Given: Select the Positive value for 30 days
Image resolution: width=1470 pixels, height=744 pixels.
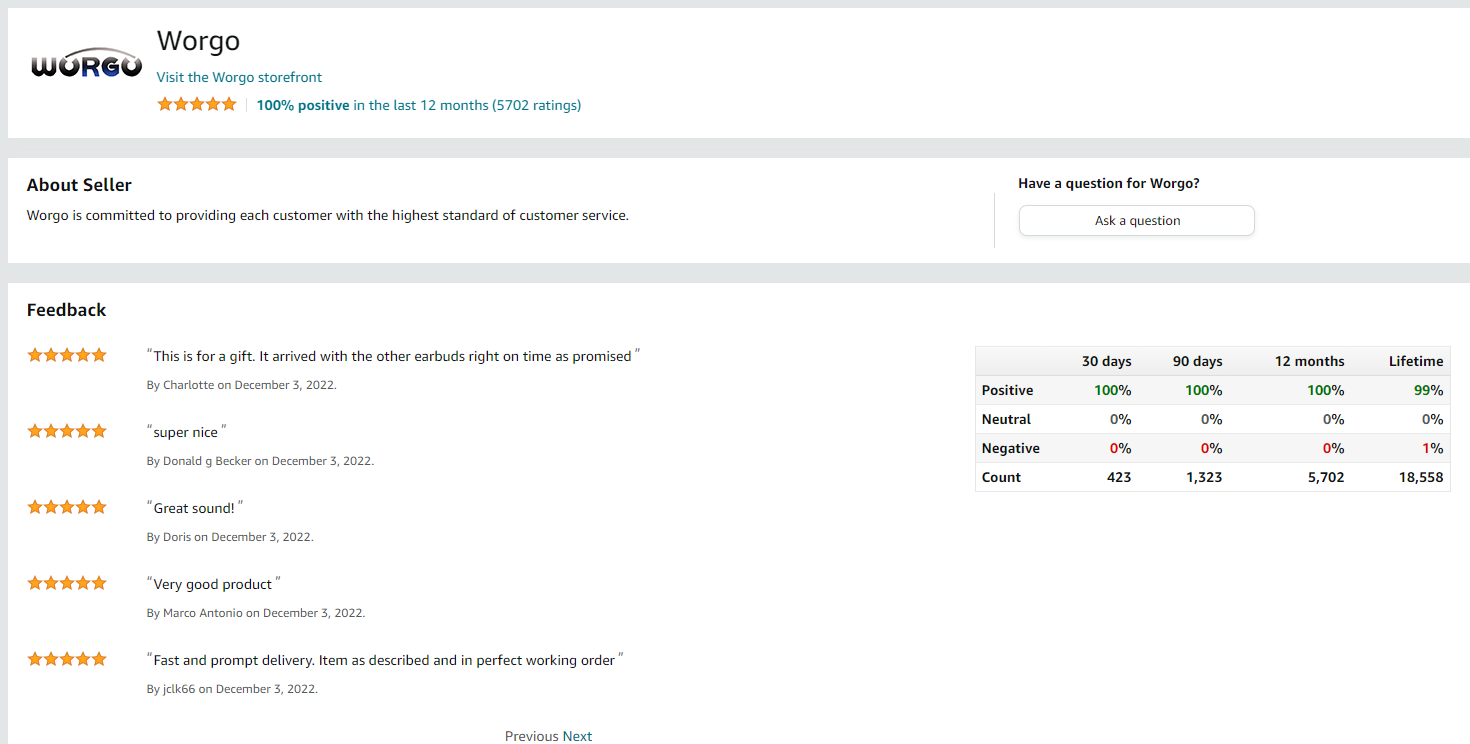Looking at the screenshot, I should pos(1113,390).
